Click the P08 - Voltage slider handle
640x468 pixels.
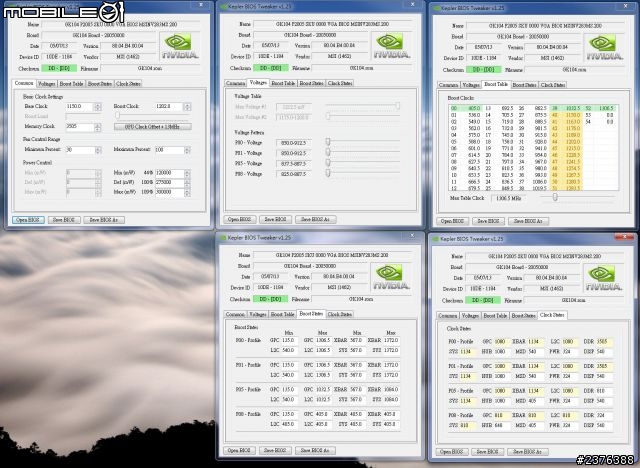pyautogui.click(x=328, y=173)
